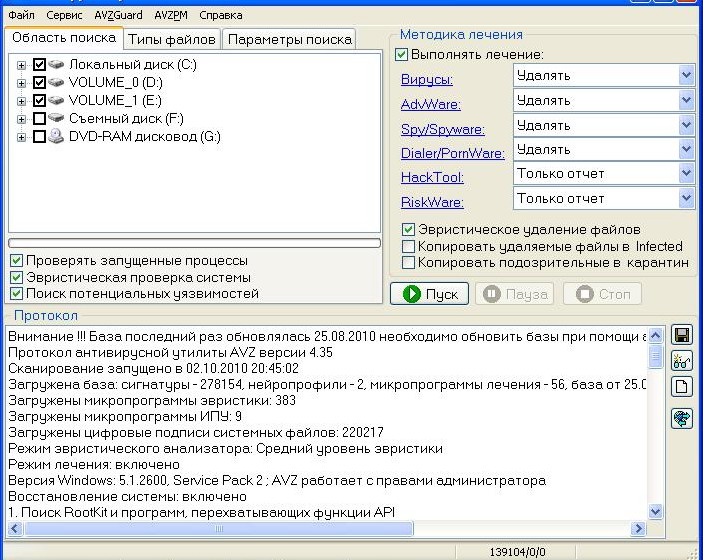Expand the VOLUME_0 (D:) tree node
The image size is (703, 560).
coord(21,83)
